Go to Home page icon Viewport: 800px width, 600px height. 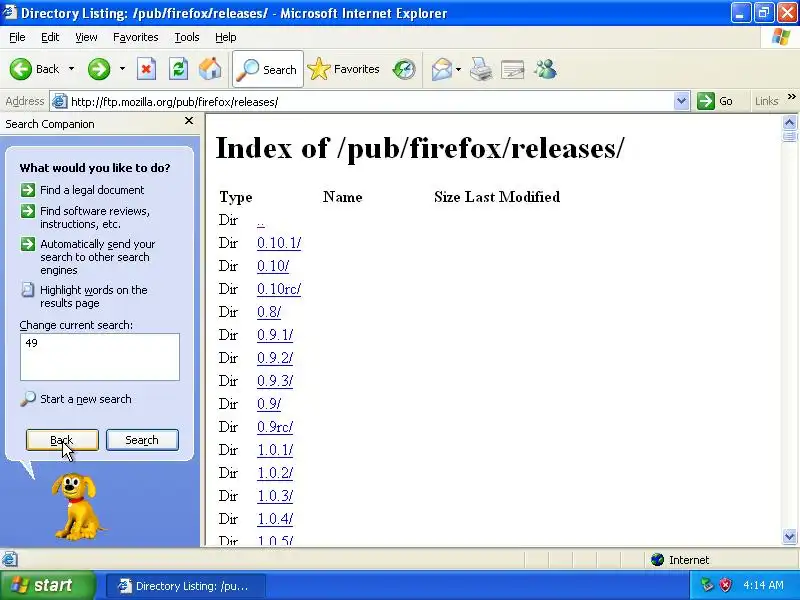210,69
